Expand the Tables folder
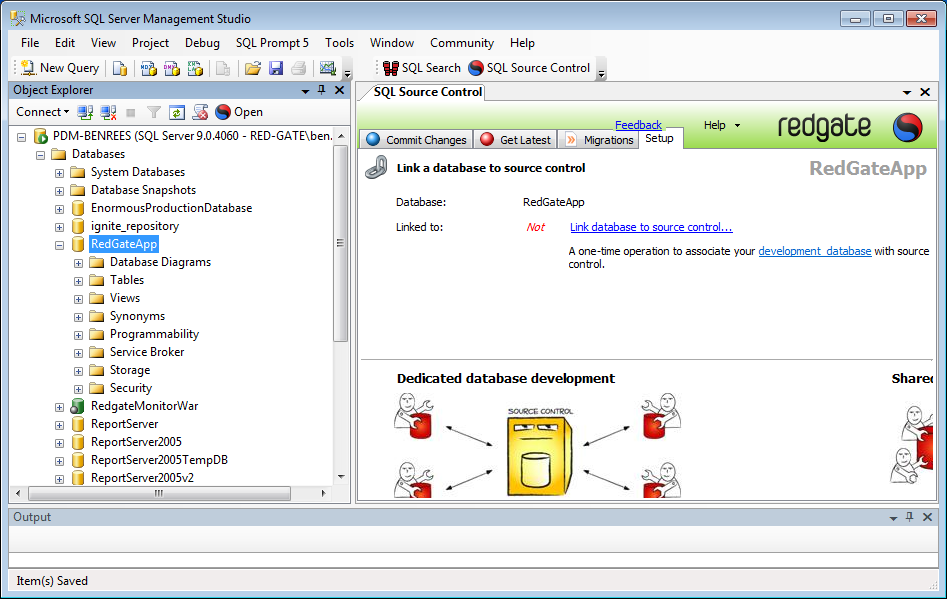The height and width of the screenshot is (599, 947). coord(79,281)
